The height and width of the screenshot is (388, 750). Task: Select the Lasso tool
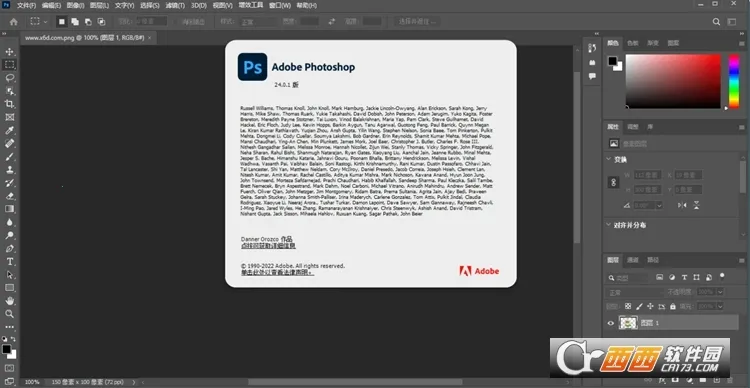10,78
